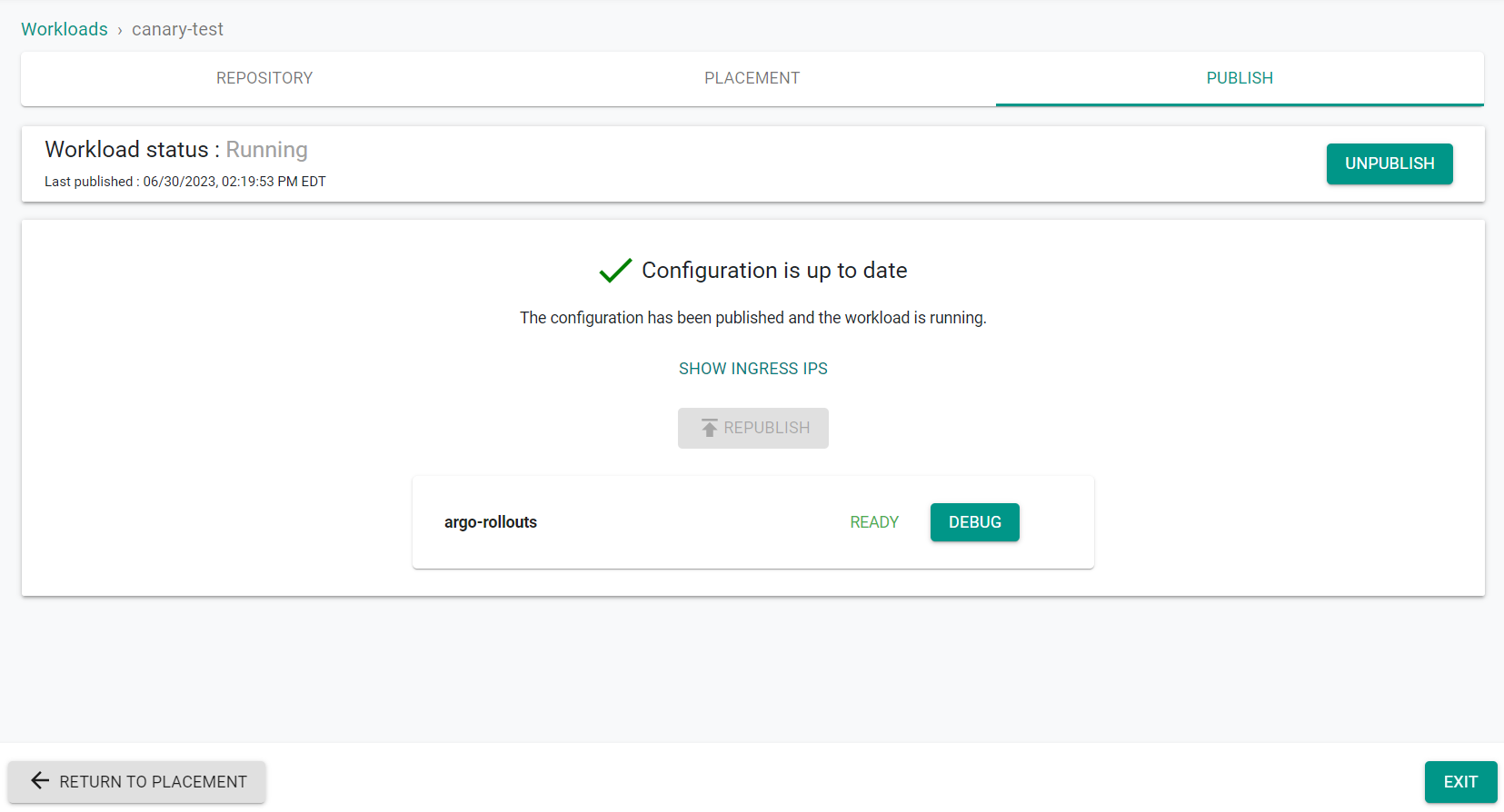The image size is (1504, 812).
Task: Click the breadcrumb separator chevron
Action: tap(120, 30)
